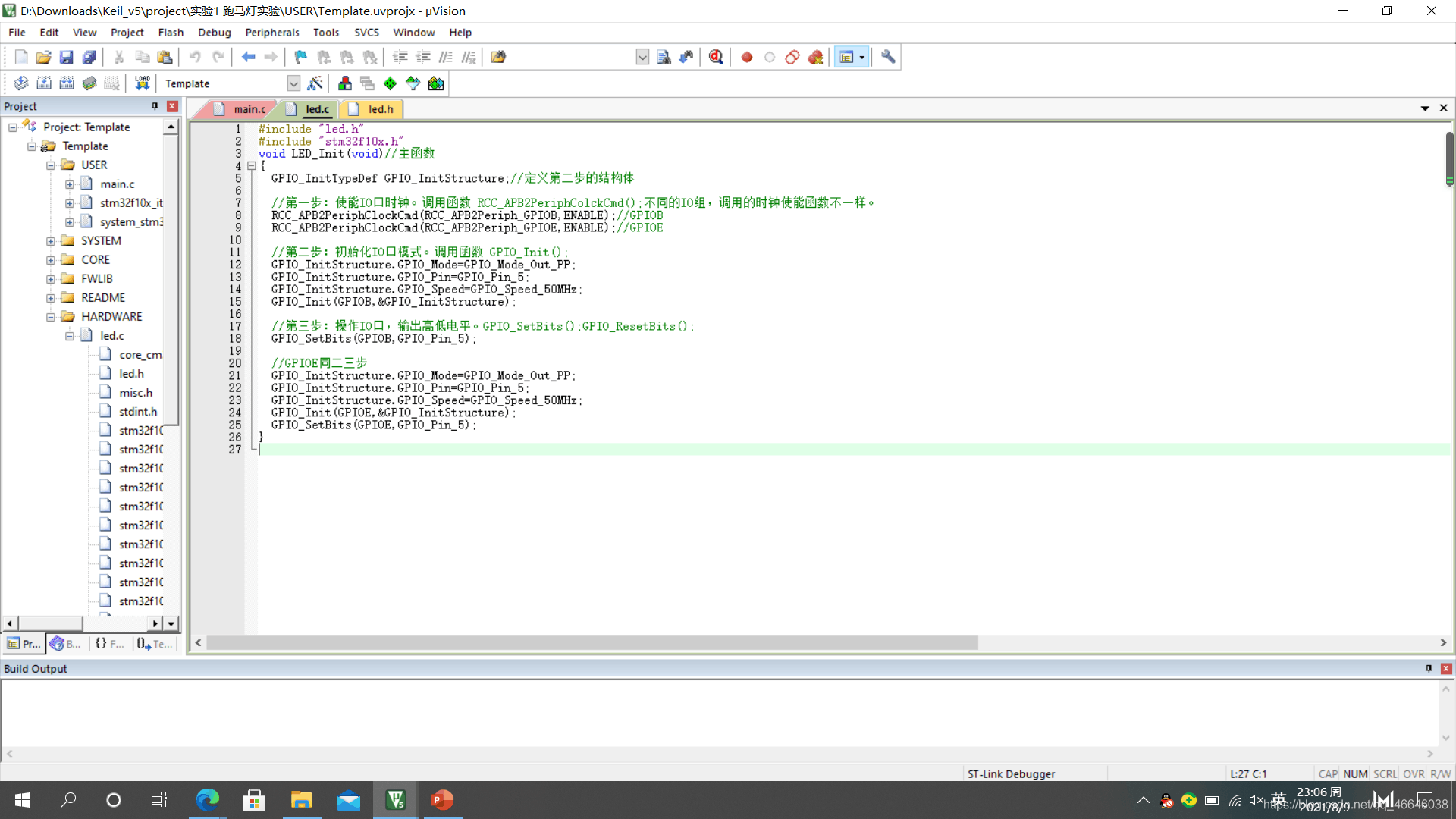Image resolution: width=1456 pixels, height=819 pixels.
Task: Select led.h in the project tree
Action: pyautogui.click(x=131, y=374)
